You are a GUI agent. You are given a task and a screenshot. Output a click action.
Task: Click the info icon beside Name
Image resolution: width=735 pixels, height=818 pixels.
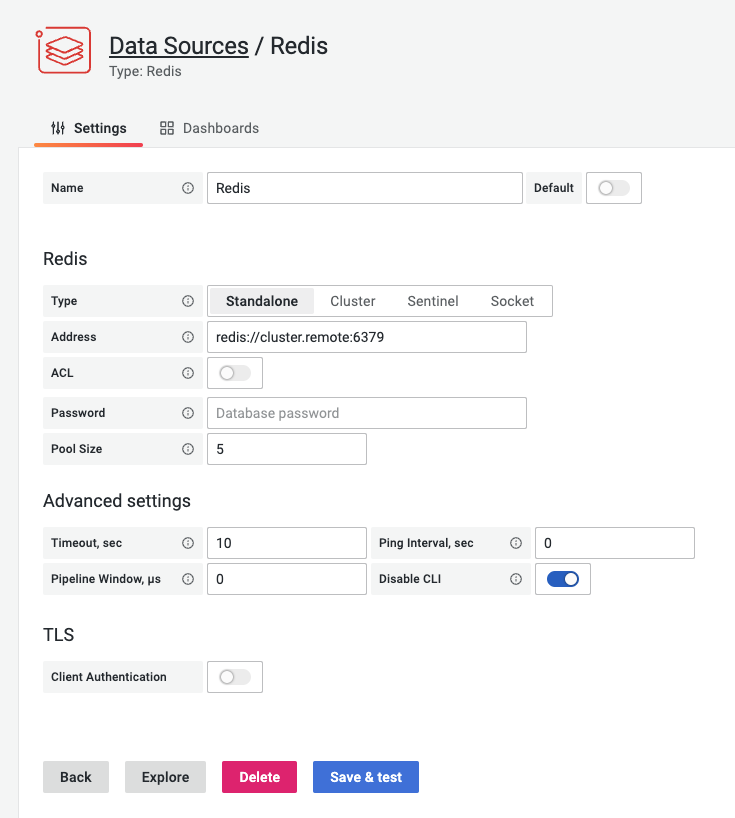coord(189,188)
